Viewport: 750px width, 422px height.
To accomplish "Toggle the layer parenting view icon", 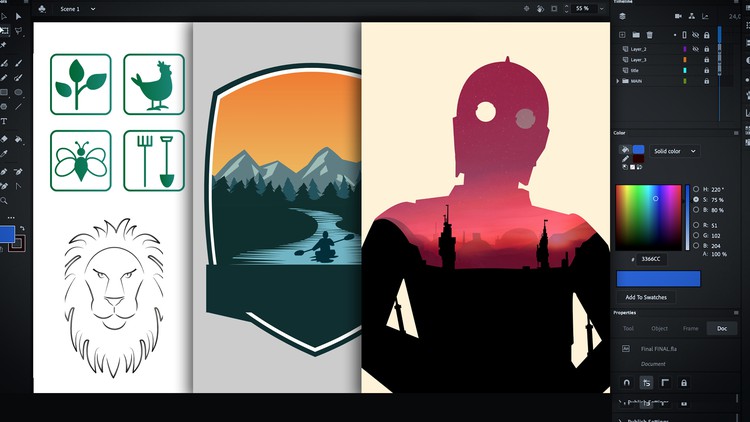I will pyautogui.click(x=692, y=16).
